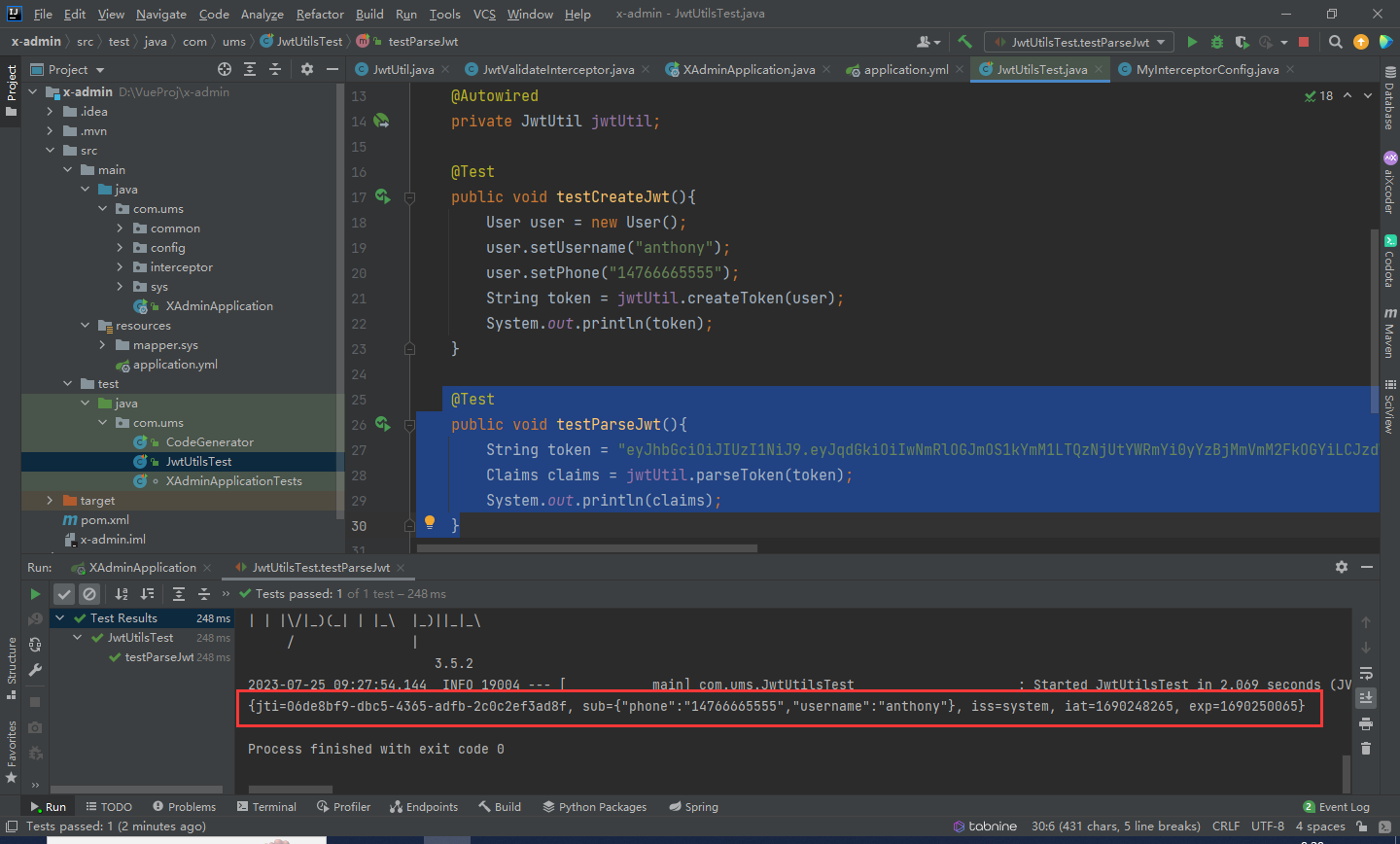The image size is (1400, 844).
Task: Expand the common package
Action: pos(120,229)
